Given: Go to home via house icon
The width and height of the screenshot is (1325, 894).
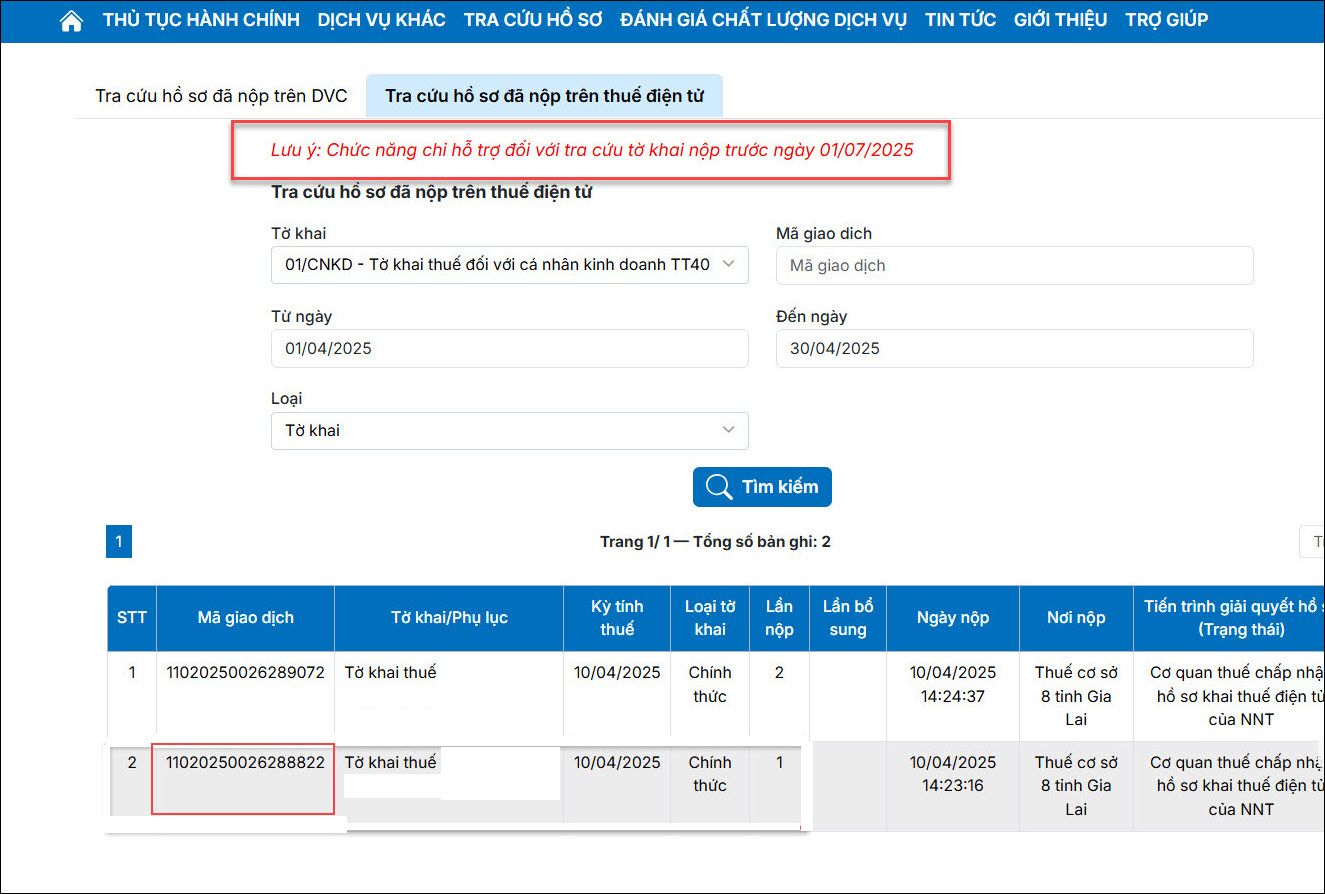Looking at the screenshot, I should click(71, 21).
